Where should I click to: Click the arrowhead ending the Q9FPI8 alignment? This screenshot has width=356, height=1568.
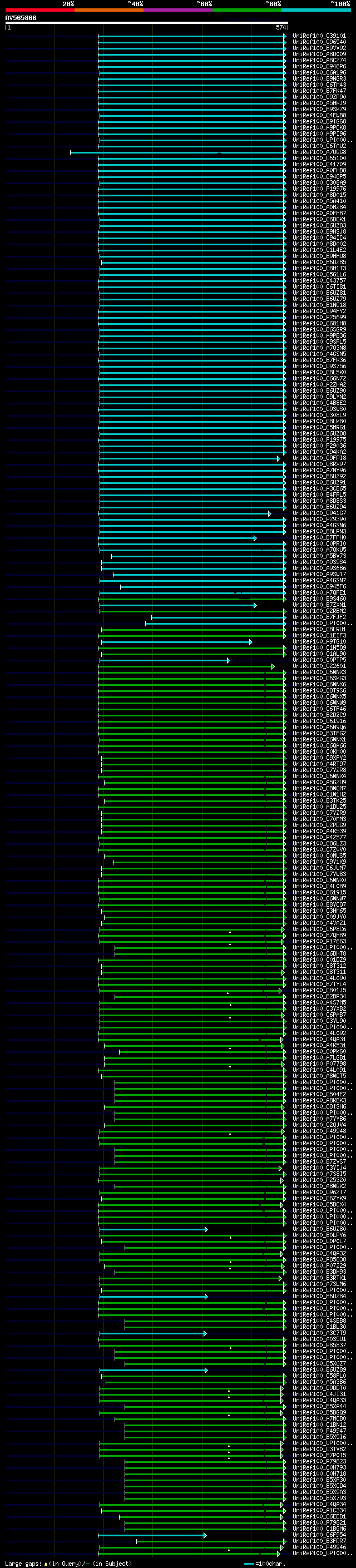(279, 458)
